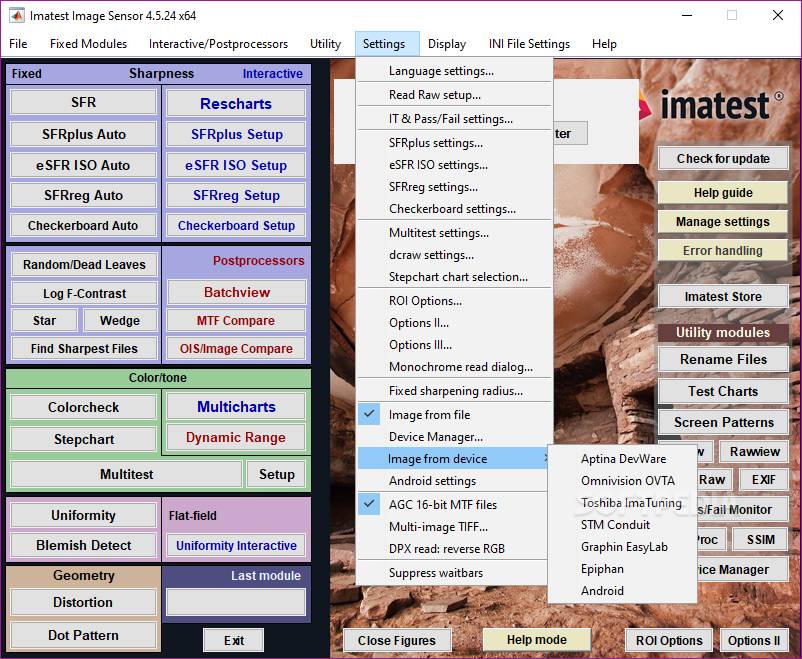
Task: Select Epiphan device
Action: (x=622, y=568)
